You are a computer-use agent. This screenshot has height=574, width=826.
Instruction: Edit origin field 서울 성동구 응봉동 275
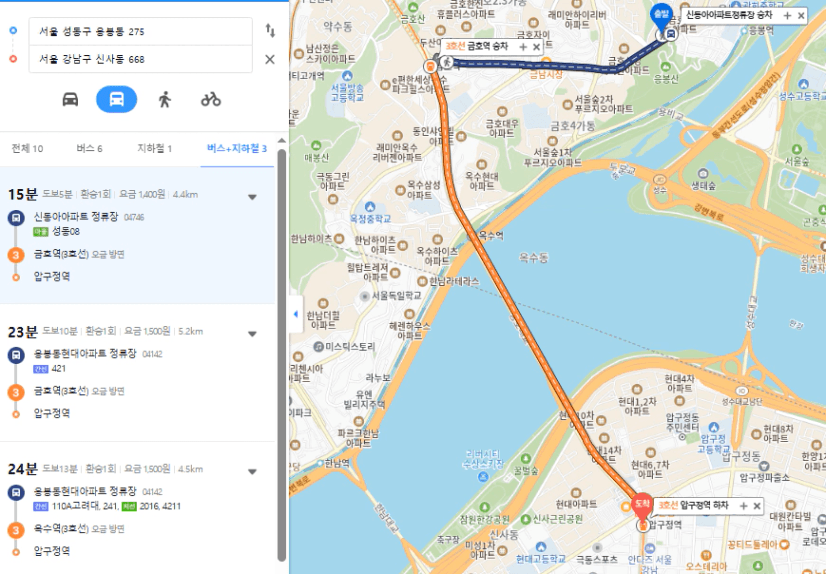140,32
